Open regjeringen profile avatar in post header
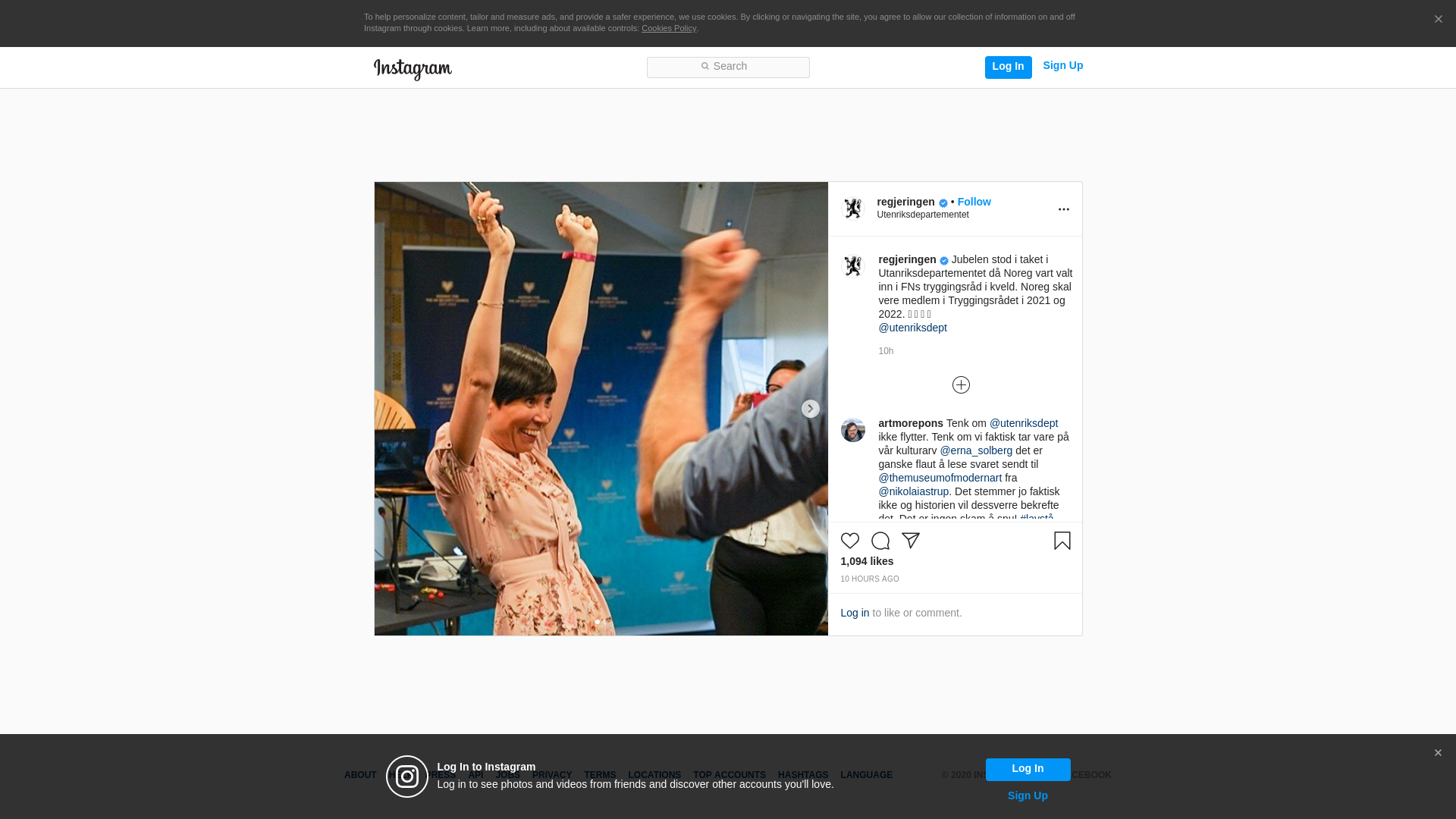Viewport: 1456px width, 819px height. coord(853,209)
